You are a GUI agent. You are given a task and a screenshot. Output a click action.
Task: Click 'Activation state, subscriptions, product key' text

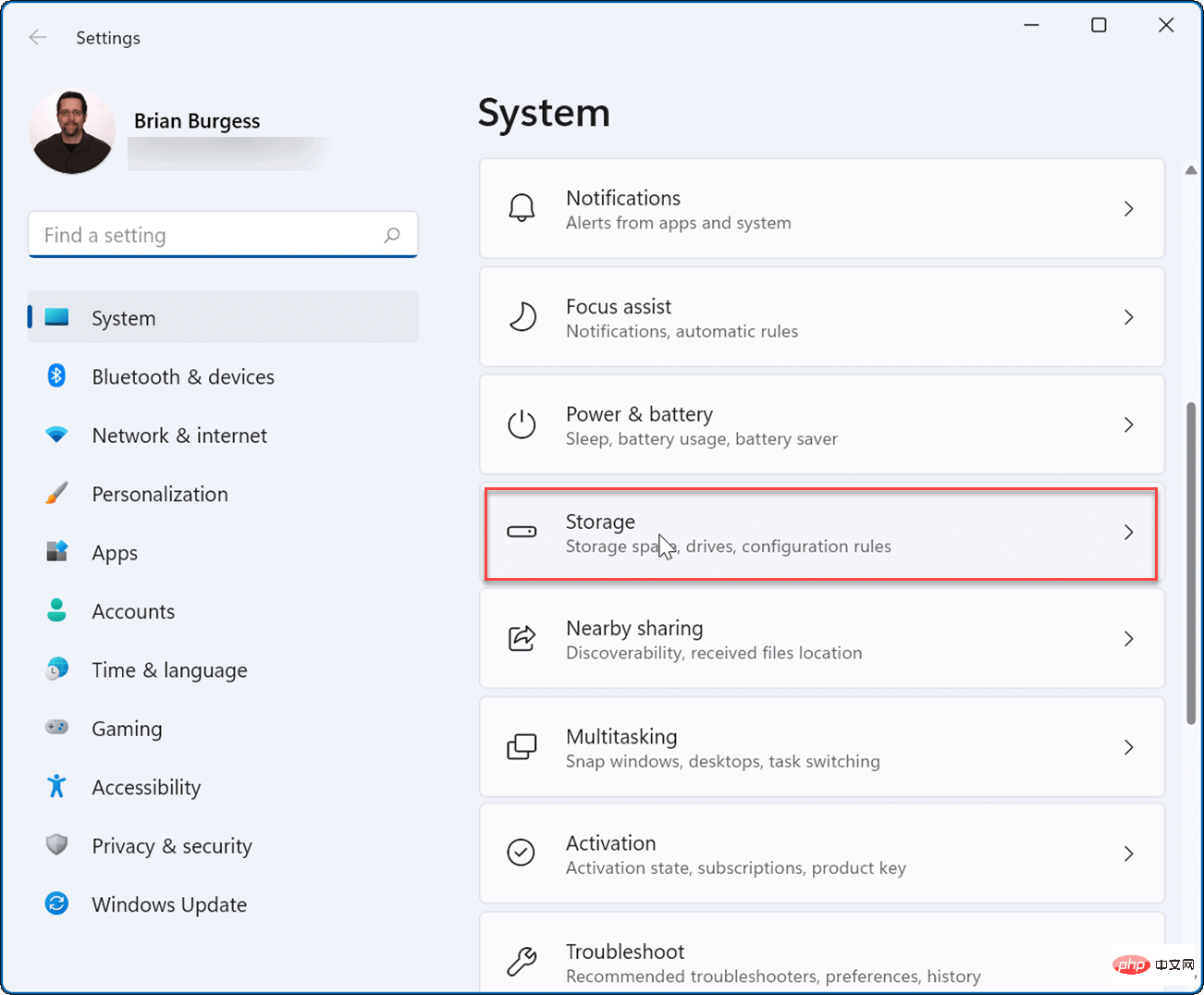[736, 867]
